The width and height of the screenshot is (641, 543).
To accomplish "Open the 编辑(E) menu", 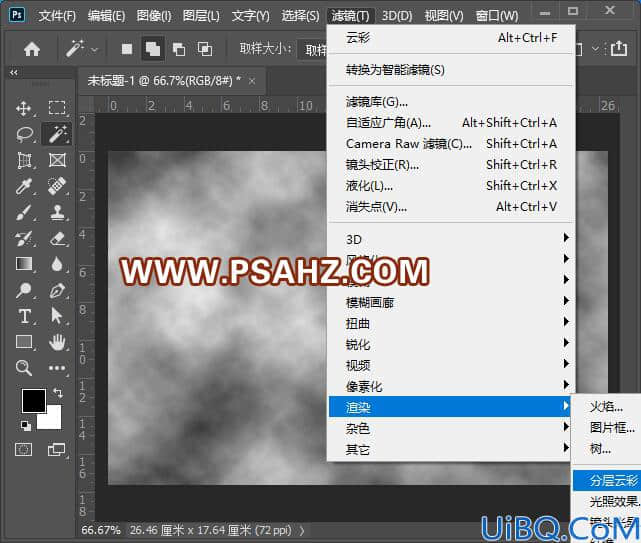I will (106, 16).
